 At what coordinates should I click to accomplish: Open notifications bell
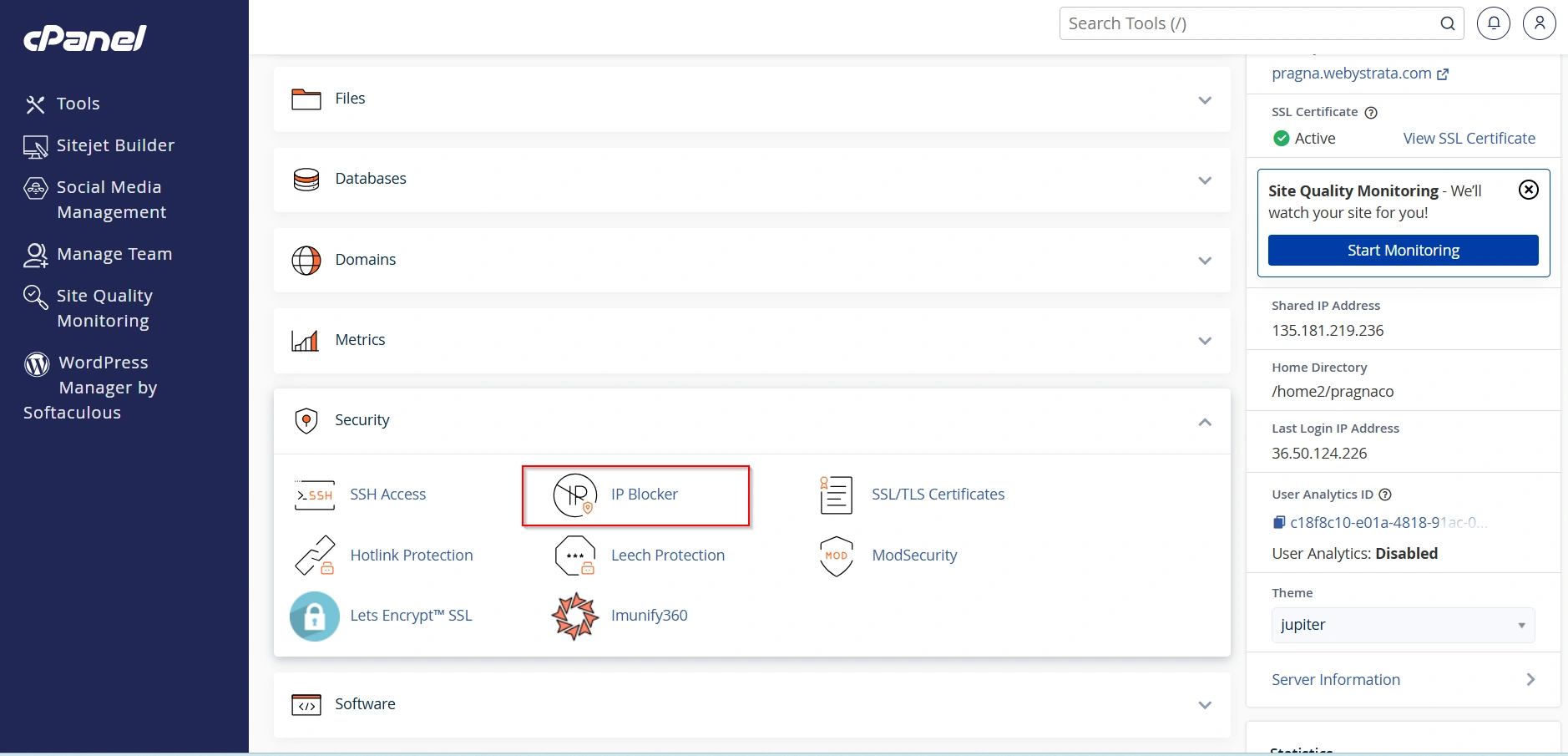(x=1494, y=23)
